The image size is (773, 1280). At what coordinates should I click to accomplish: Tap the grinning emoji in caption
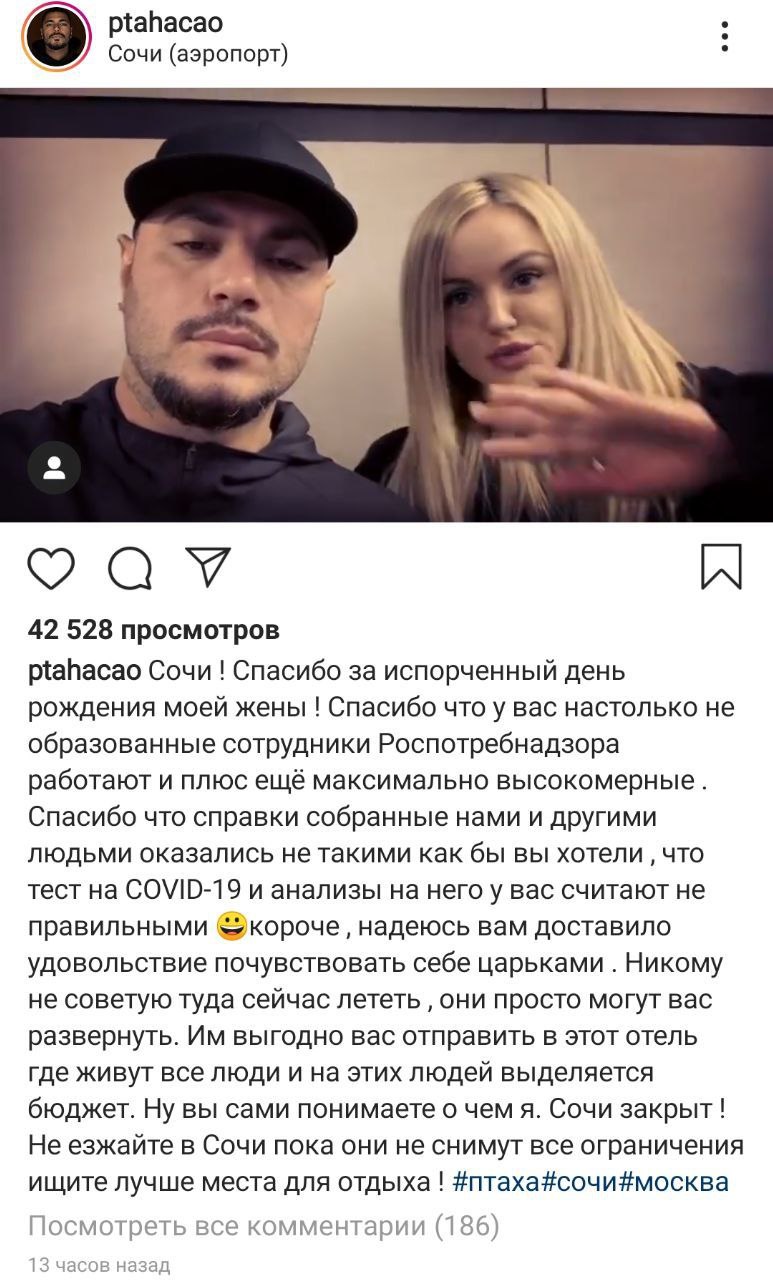point(231,926)
